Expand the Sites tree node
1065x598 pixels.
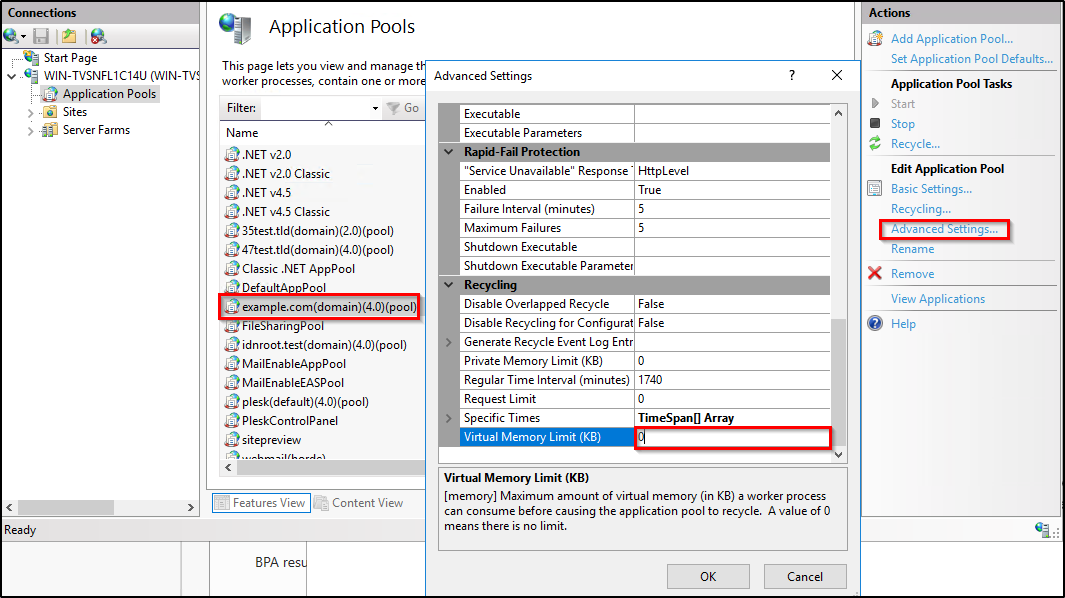point(29,113)
